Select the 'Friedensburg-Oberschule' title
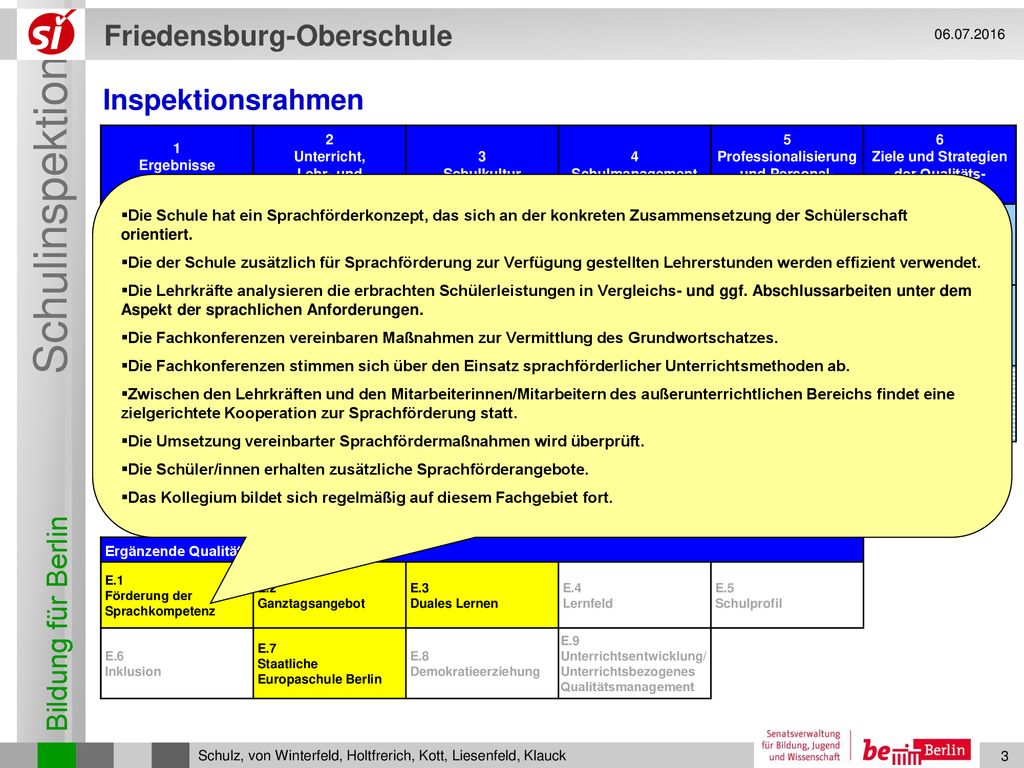This screenshot has height=768, width=1024. pyautogui.click(x=278, y=35)
